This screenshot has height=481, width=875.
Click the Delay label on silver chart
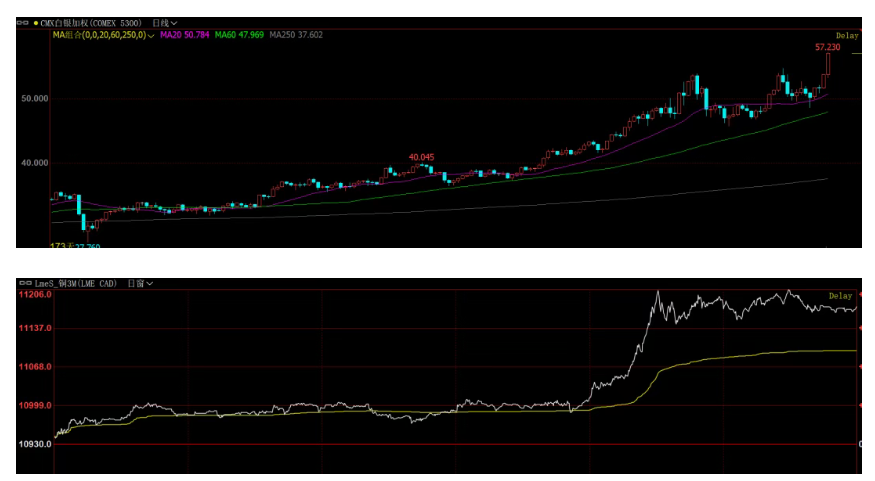point(847,36)
